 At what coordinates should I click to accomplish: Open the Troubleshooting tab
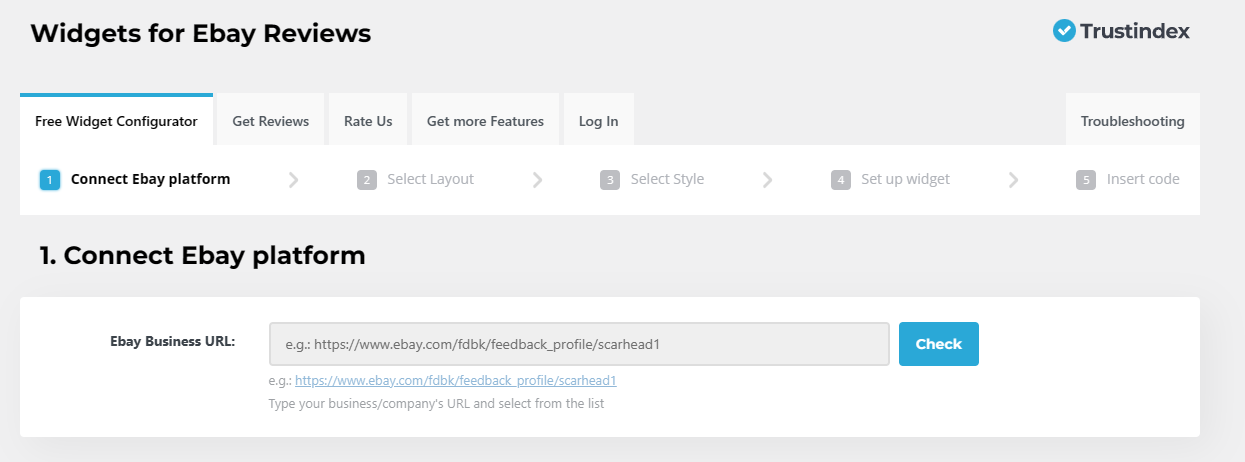[x=1132, y=121]
